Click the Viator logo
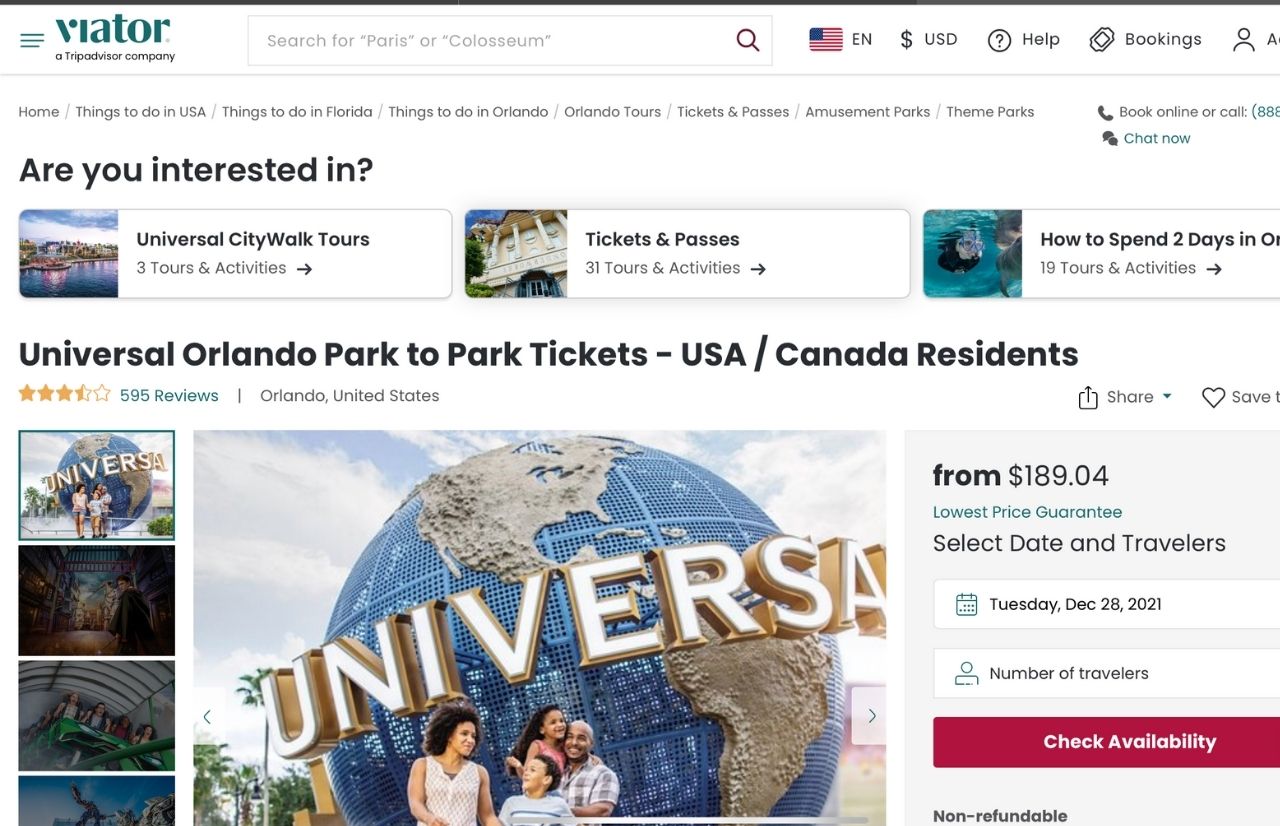 click(114, 38)
